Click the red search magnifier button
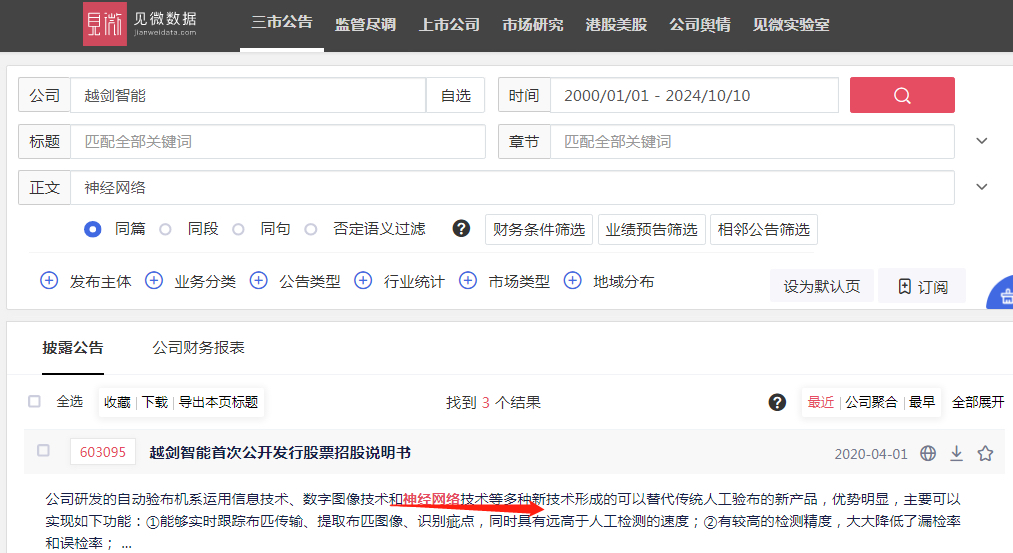 pos(902,95)
